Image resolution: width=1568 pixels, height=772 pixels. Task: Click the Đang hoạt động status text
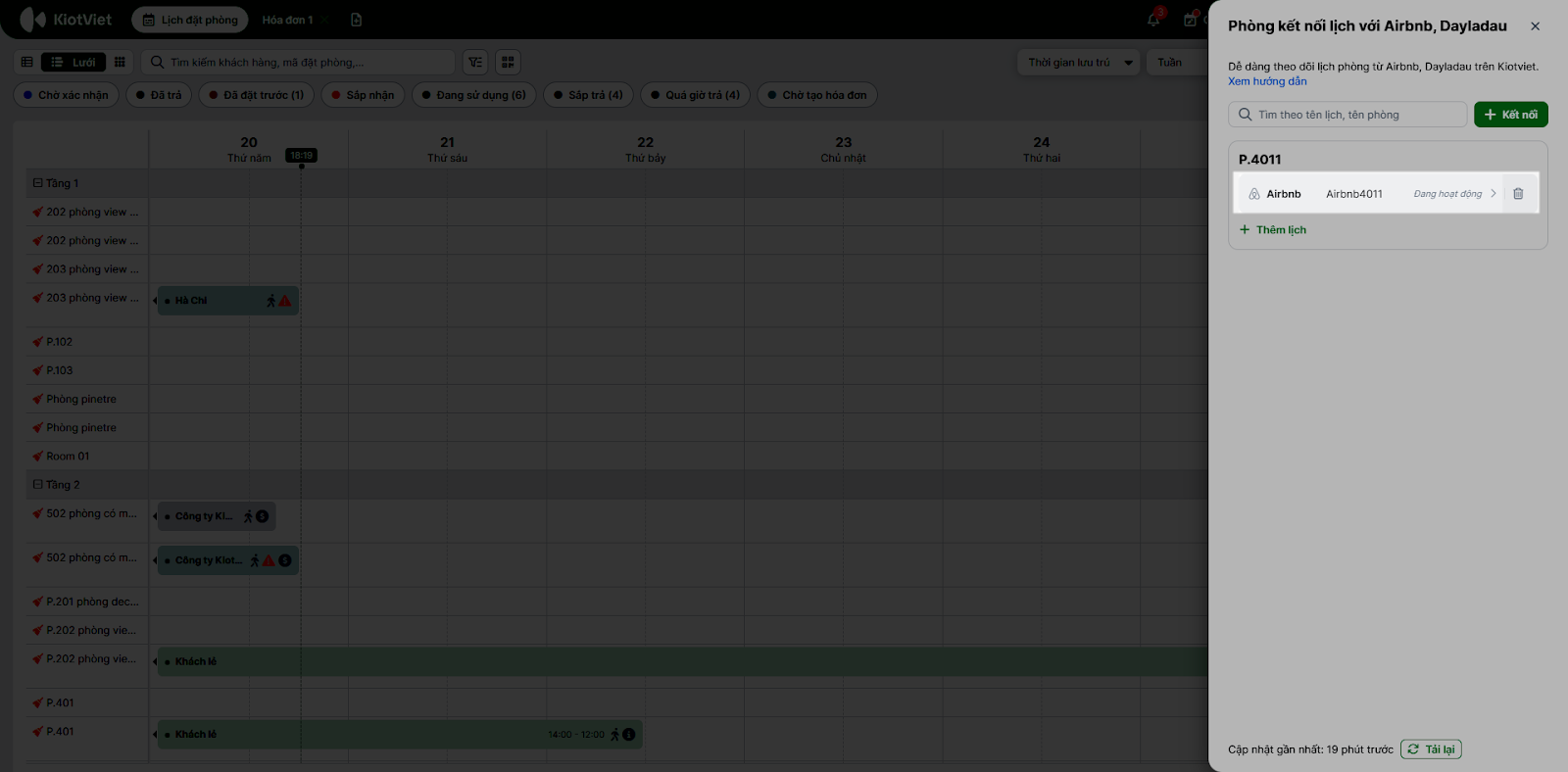pos(1447,194)
